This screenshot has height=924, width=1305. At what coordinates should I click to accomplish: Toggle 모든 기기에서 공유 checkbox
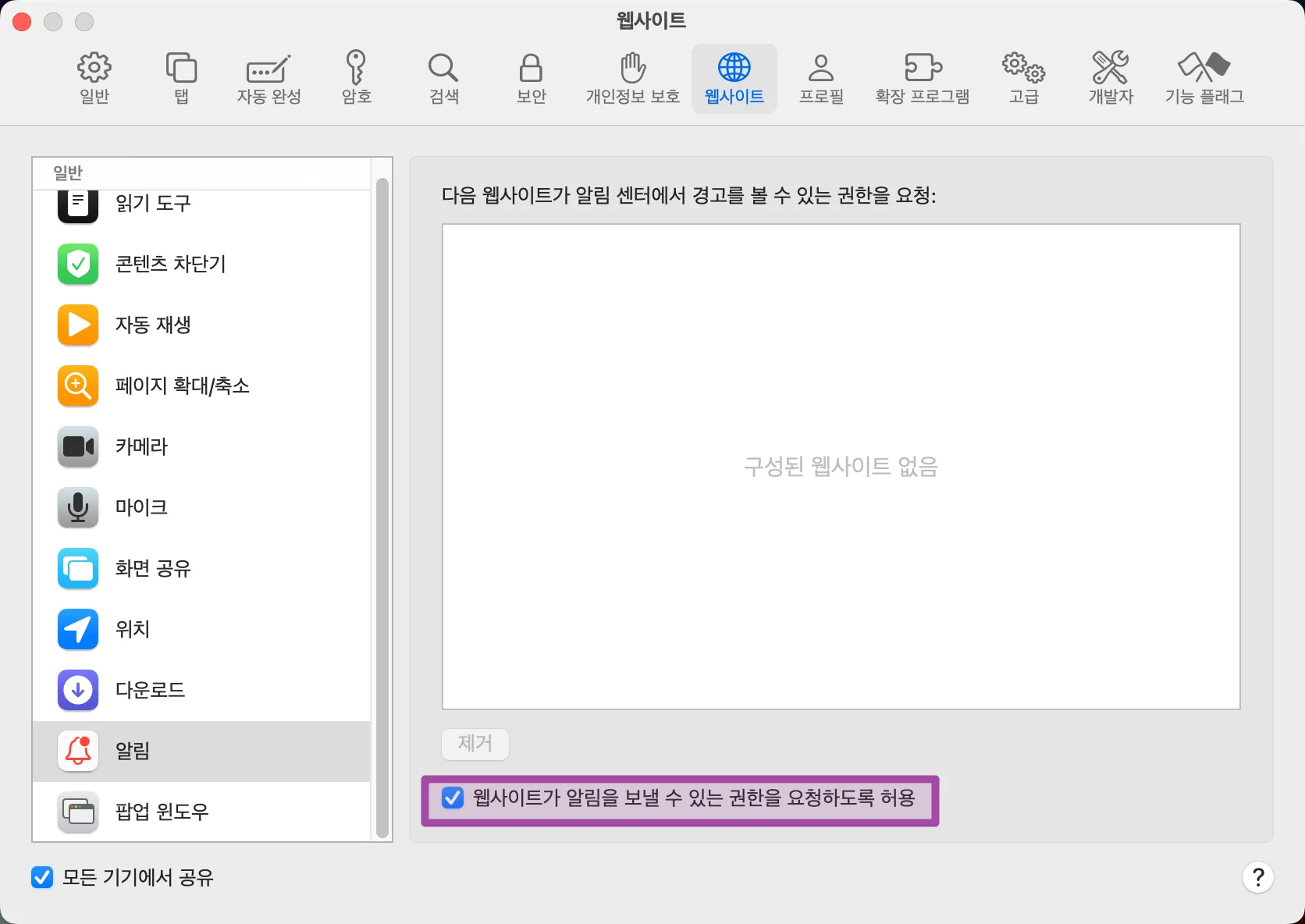(42, 877)
